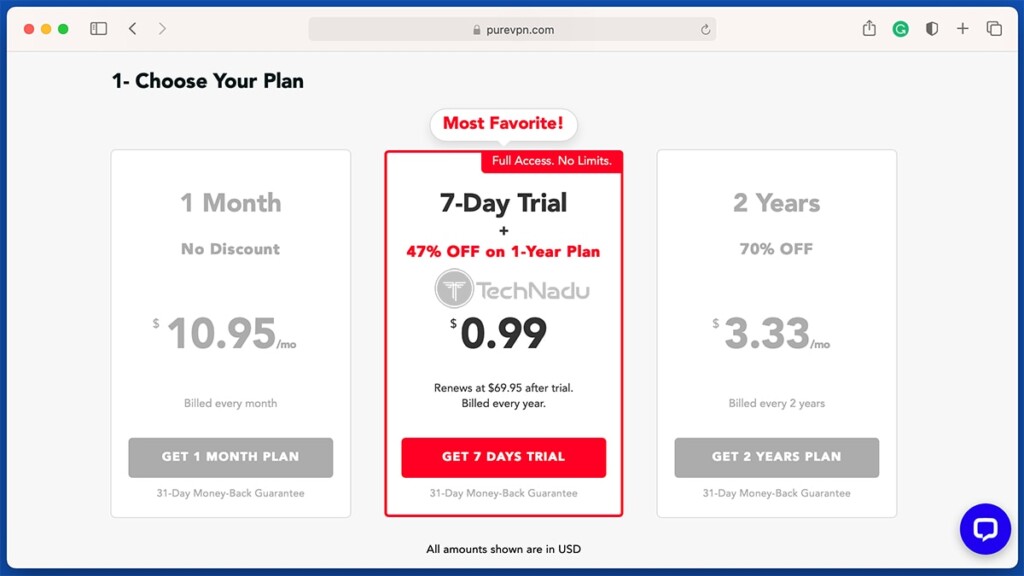
Task: Select the 1 Month plan card heading
Action: [x=231, y=203]
